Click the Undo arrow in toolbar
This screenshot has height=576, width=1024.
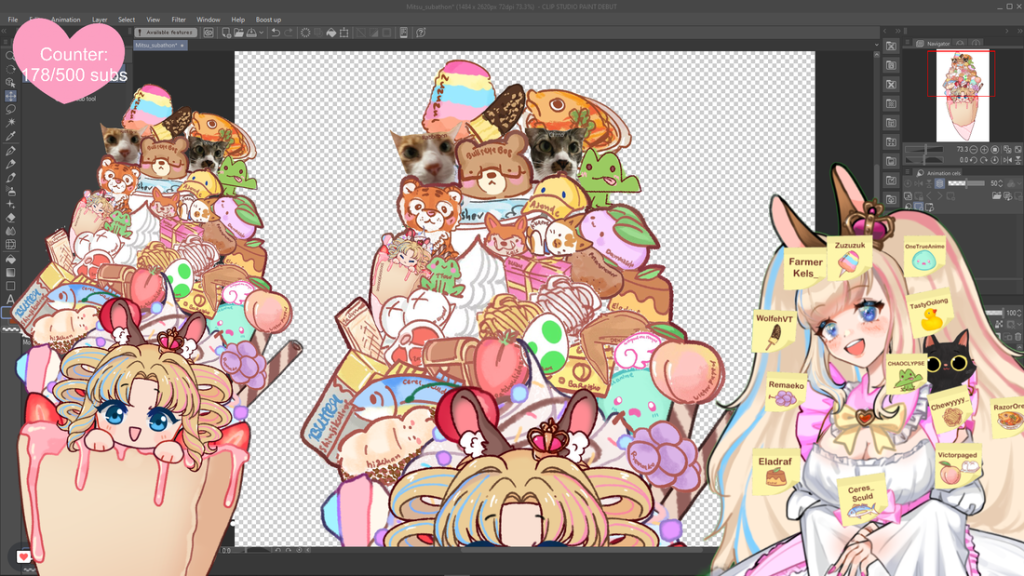pos(274,32)
